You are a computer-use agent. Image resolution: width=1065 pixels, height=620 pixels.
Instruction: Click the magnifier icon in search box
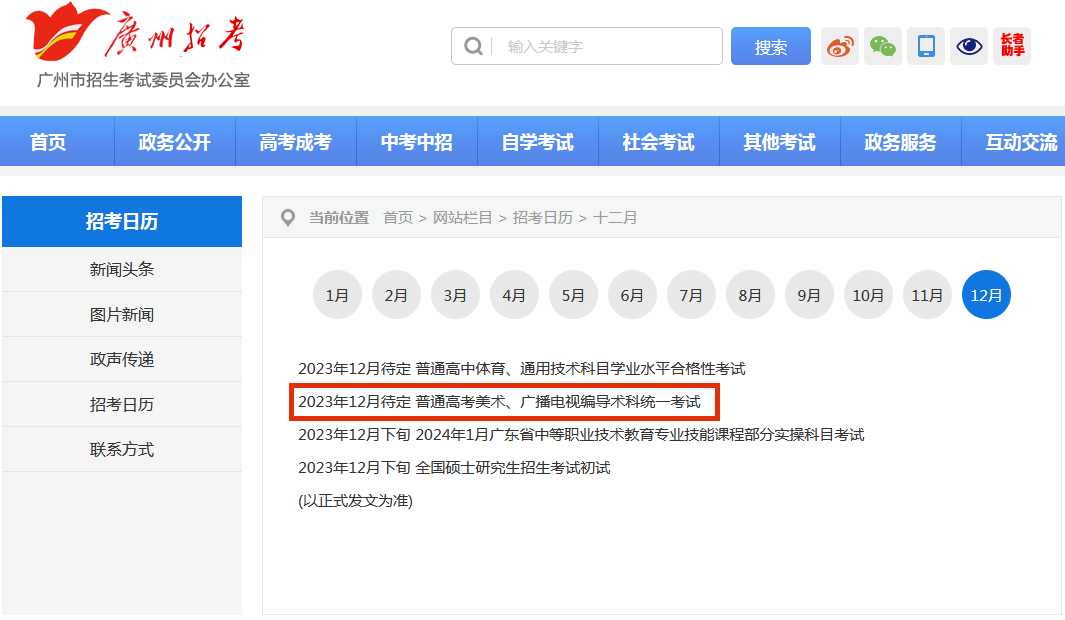(473, 46)
